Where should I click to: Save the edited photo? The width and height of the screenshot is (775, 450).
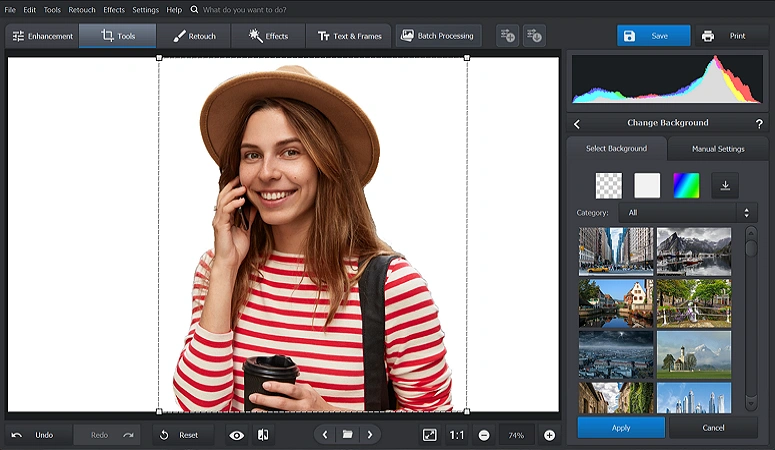(653, 36)
